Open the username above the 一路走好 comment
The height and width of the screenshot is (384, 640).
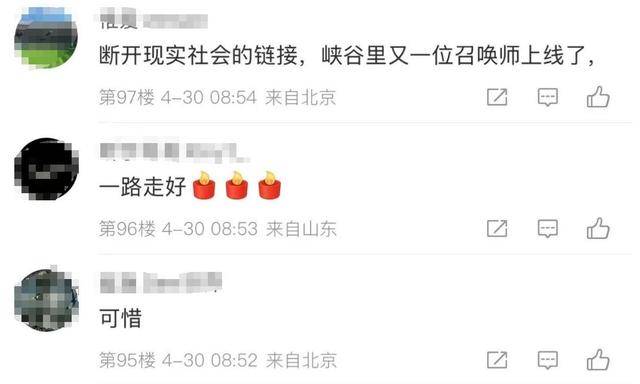click(x=174, y=151)
